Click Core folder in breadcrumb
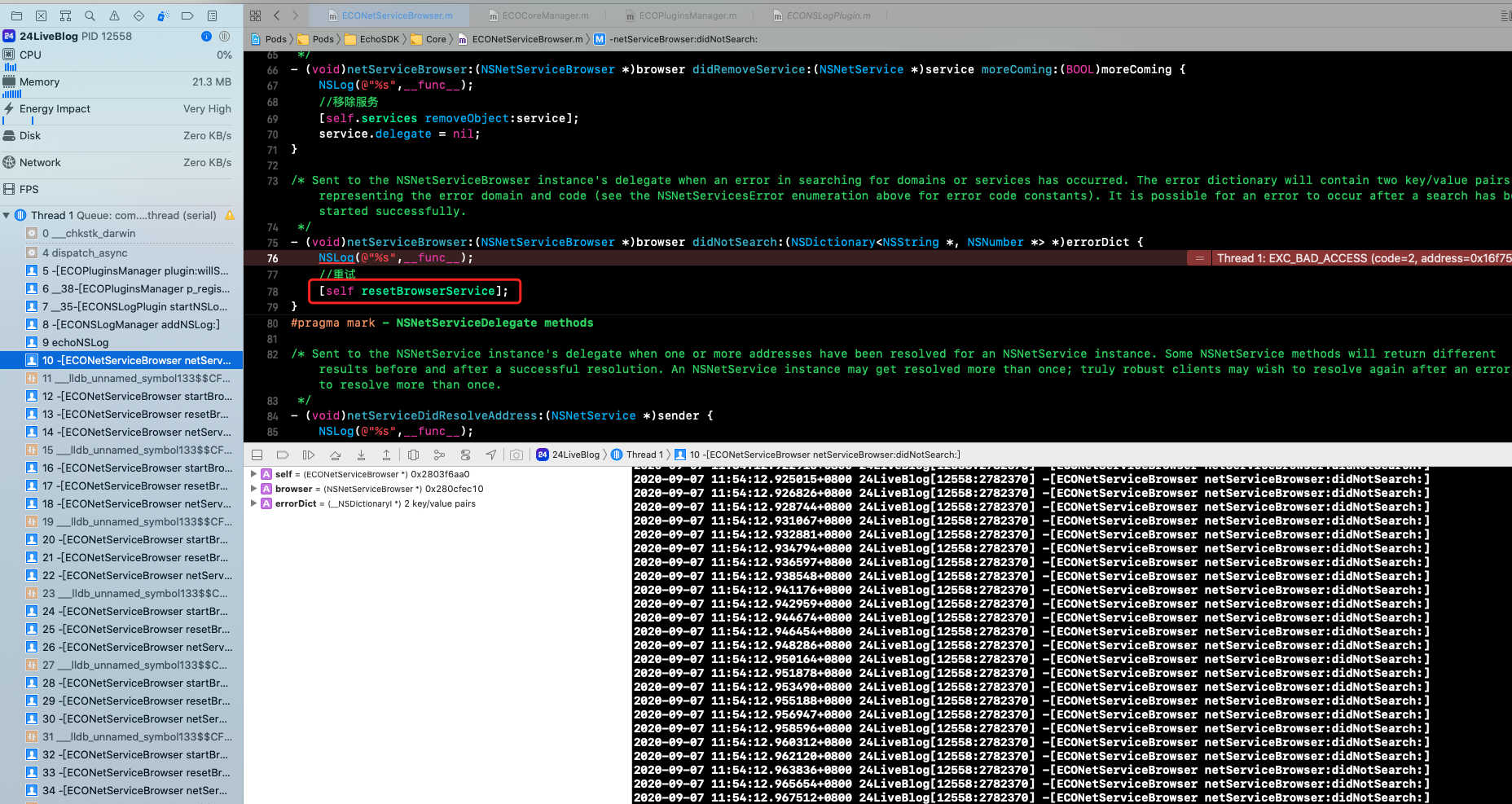 coord(429,39)
